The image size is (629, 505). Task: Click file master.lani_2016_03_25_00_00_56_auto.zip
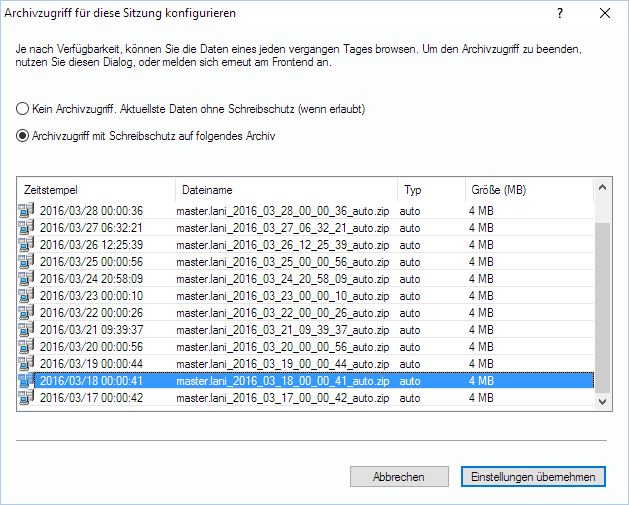283,262
